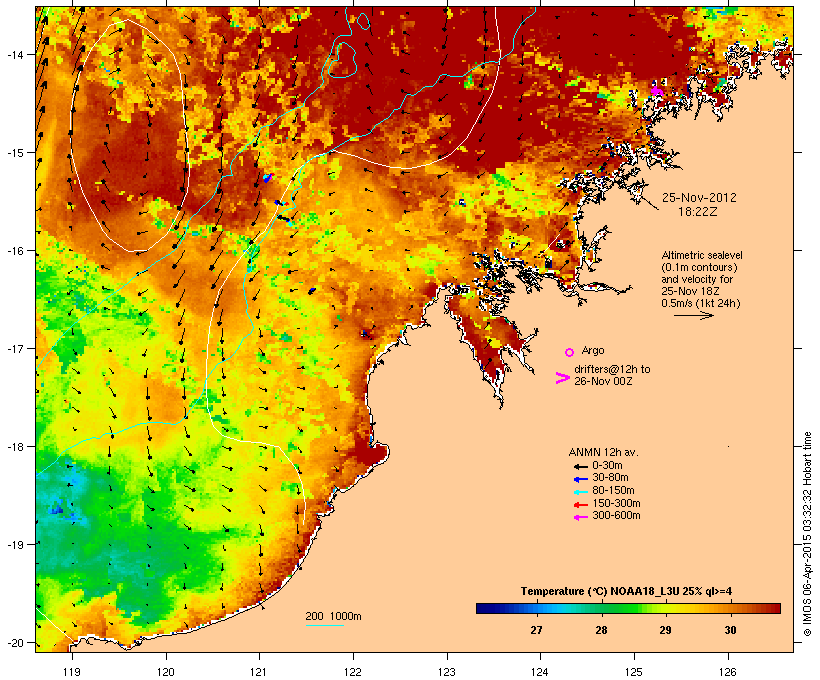
Task: Click the '(0.1m contours)' text line
Action: tap(699, 267)
